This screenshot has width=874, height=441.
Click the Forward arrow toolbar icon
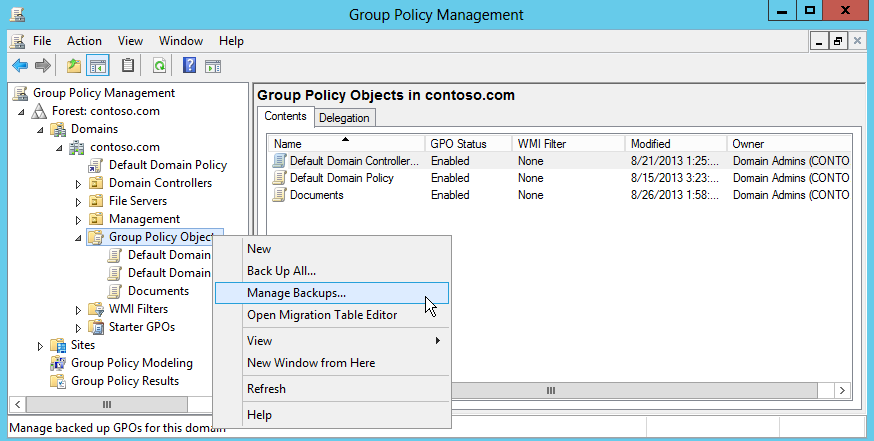tap(42, 66)
